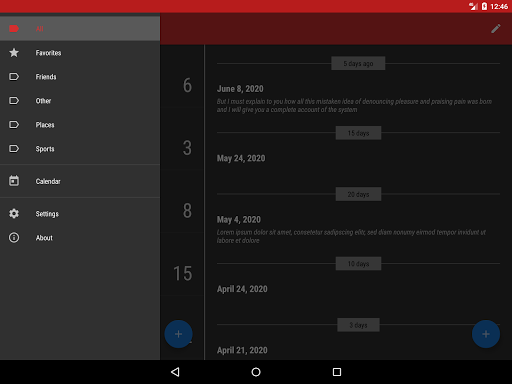512x384 pixels.
Task: Tap the right blue plus button
Action: click(486, 334)
